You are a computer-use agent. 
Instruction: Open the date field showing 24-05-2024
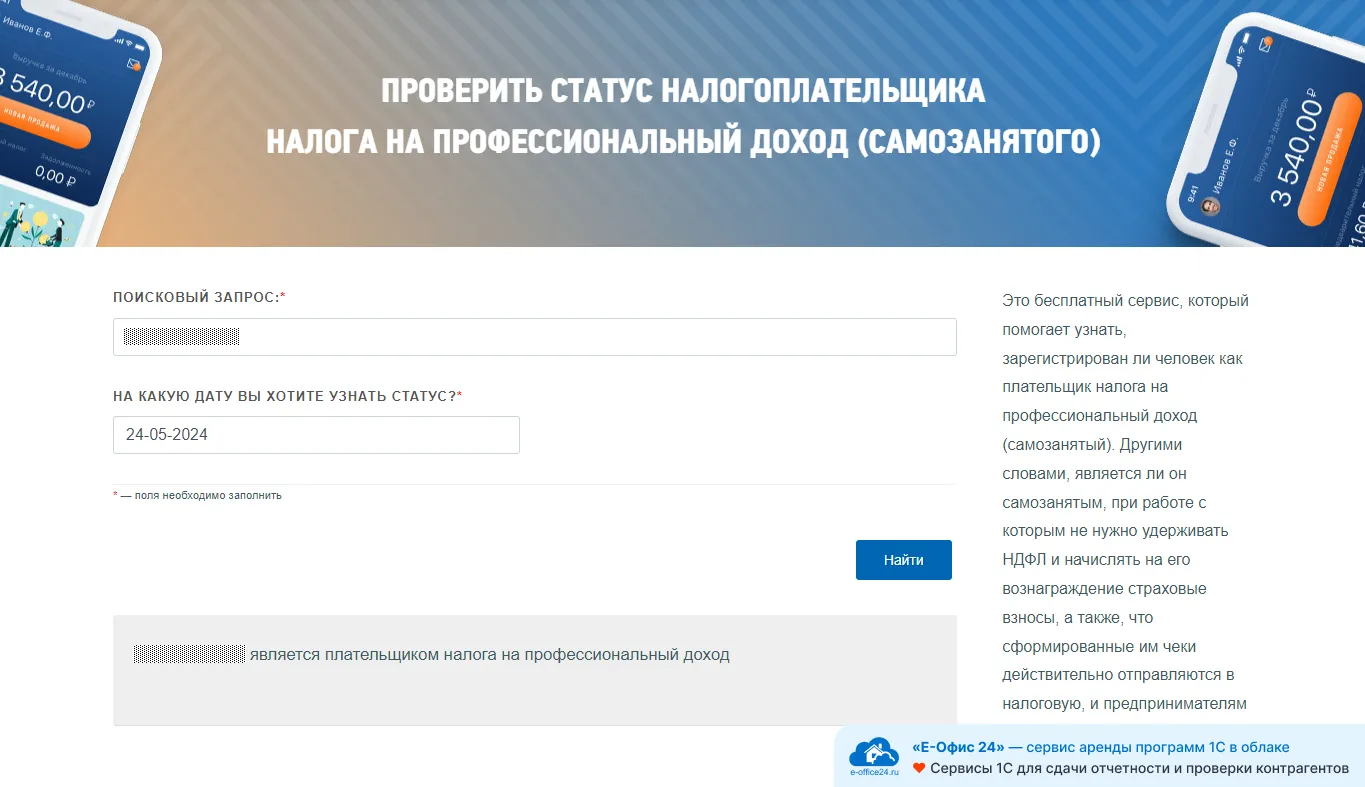(316, 435)
